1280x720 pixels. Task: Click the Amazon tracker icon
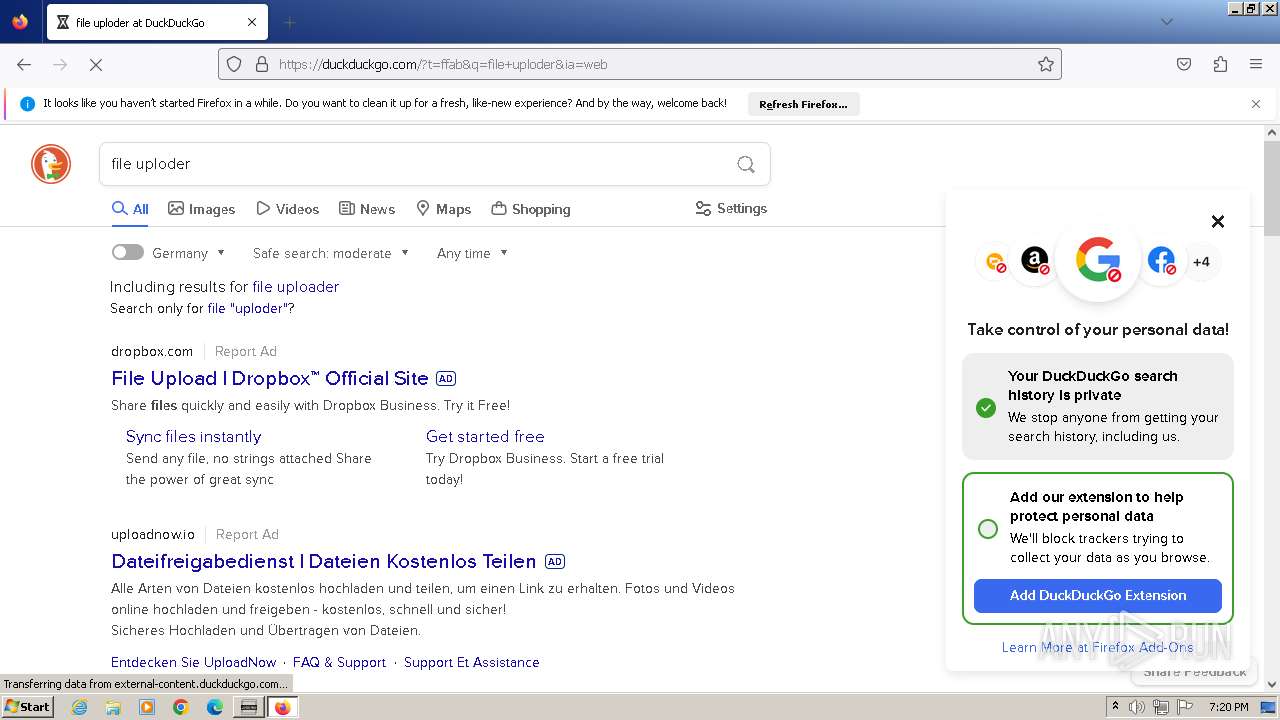(x=1035, y=261)
